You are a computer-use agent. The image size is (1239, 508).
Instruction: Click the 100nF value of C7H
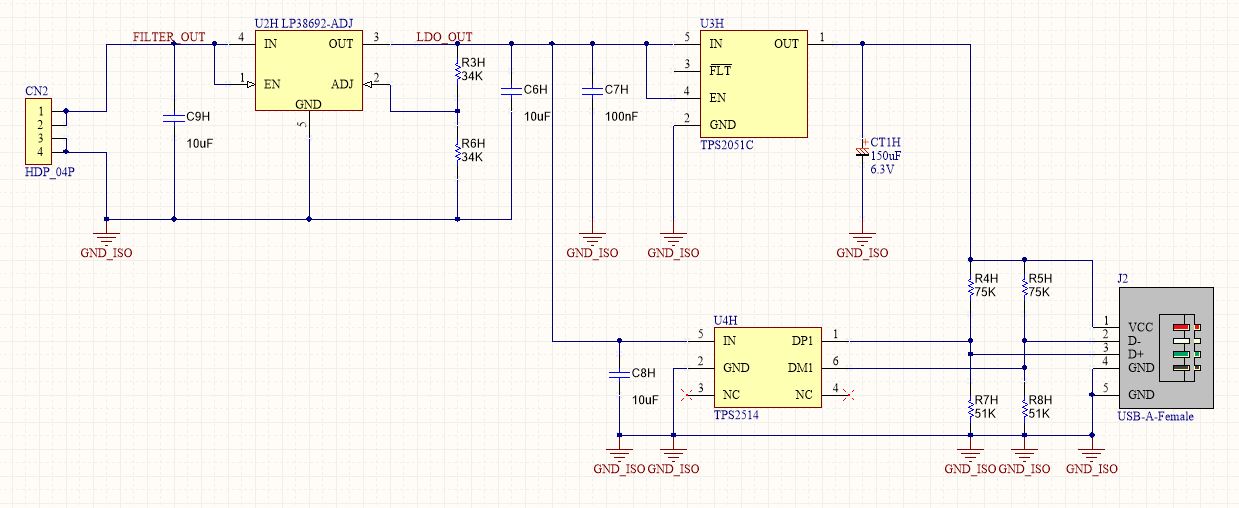(x=621, y=117)
